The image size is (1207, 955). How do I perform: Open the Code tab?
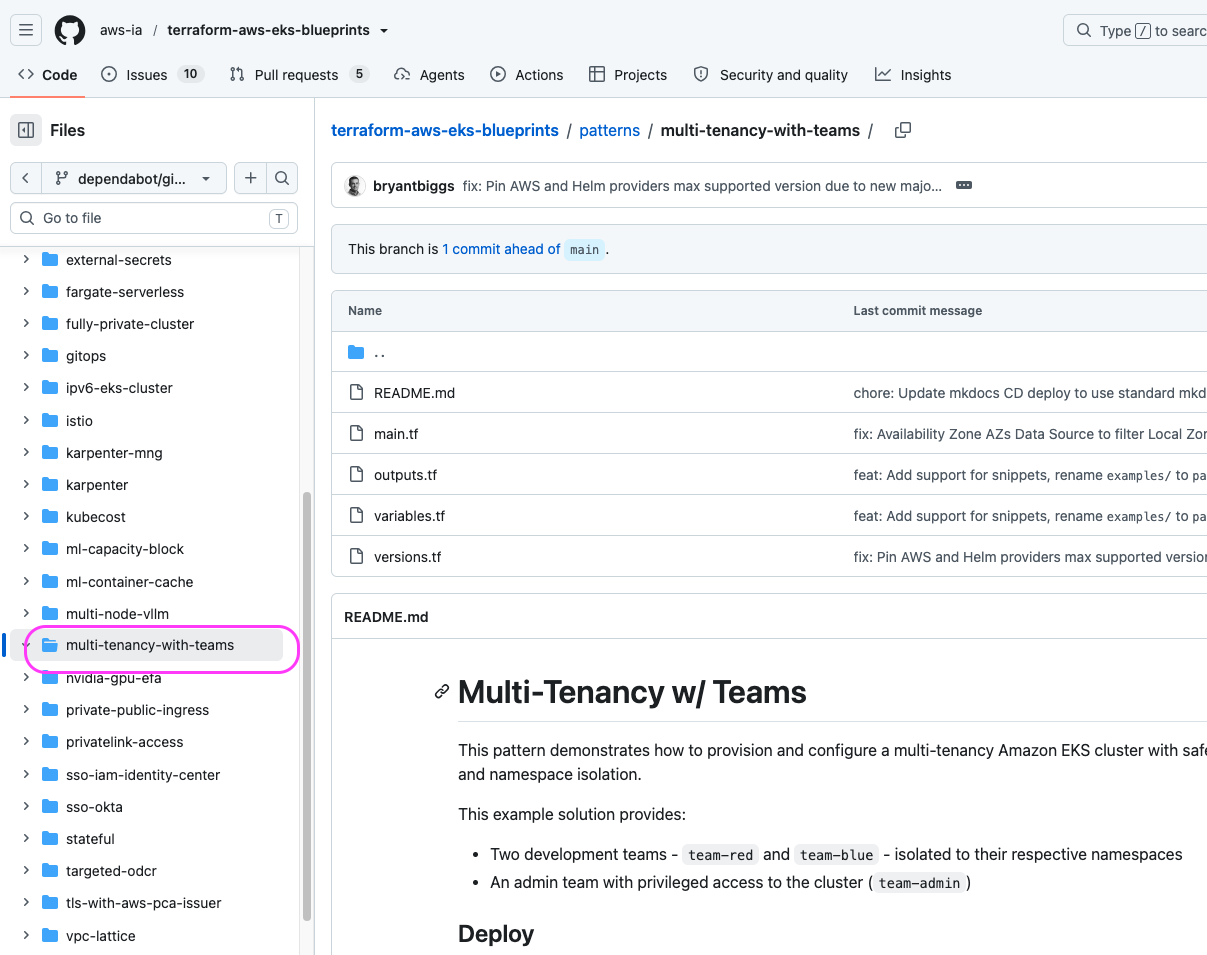pos(48,75)
